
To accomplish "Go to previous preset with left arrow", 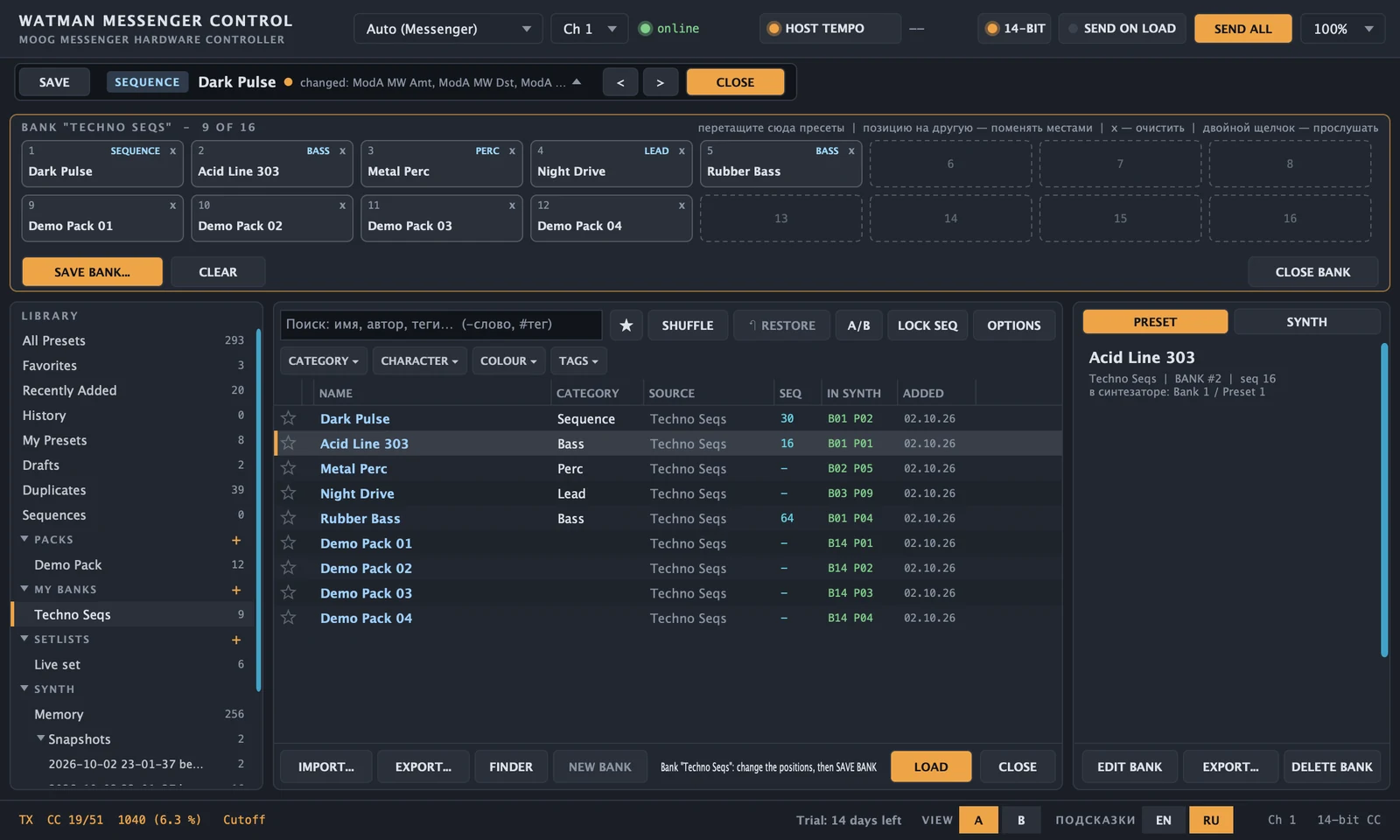I will click(x=620, y=82).
